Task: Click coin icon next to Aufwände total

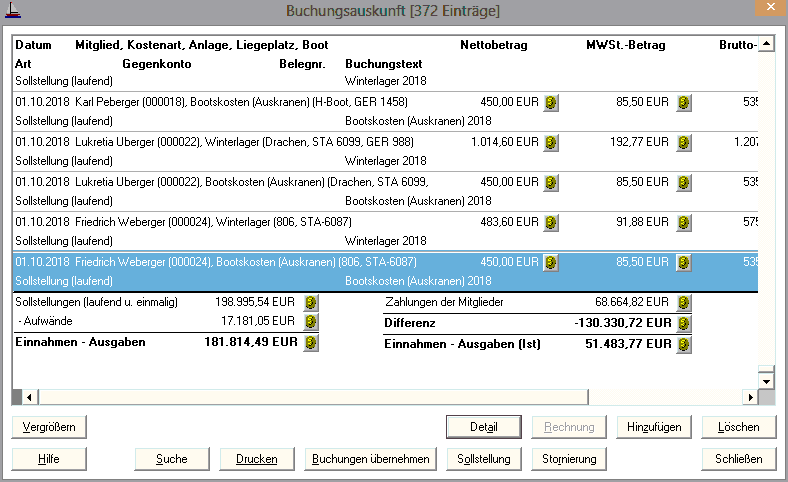Action: click(311, 322)
